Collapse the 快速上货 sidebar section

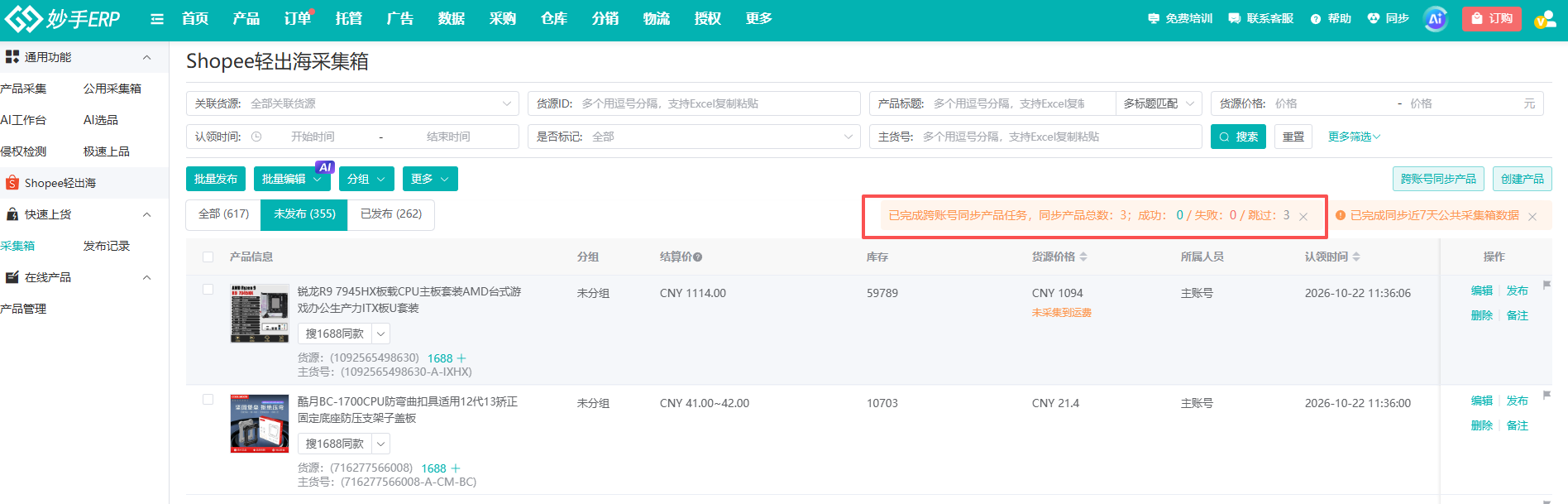[x=147, y=214]
